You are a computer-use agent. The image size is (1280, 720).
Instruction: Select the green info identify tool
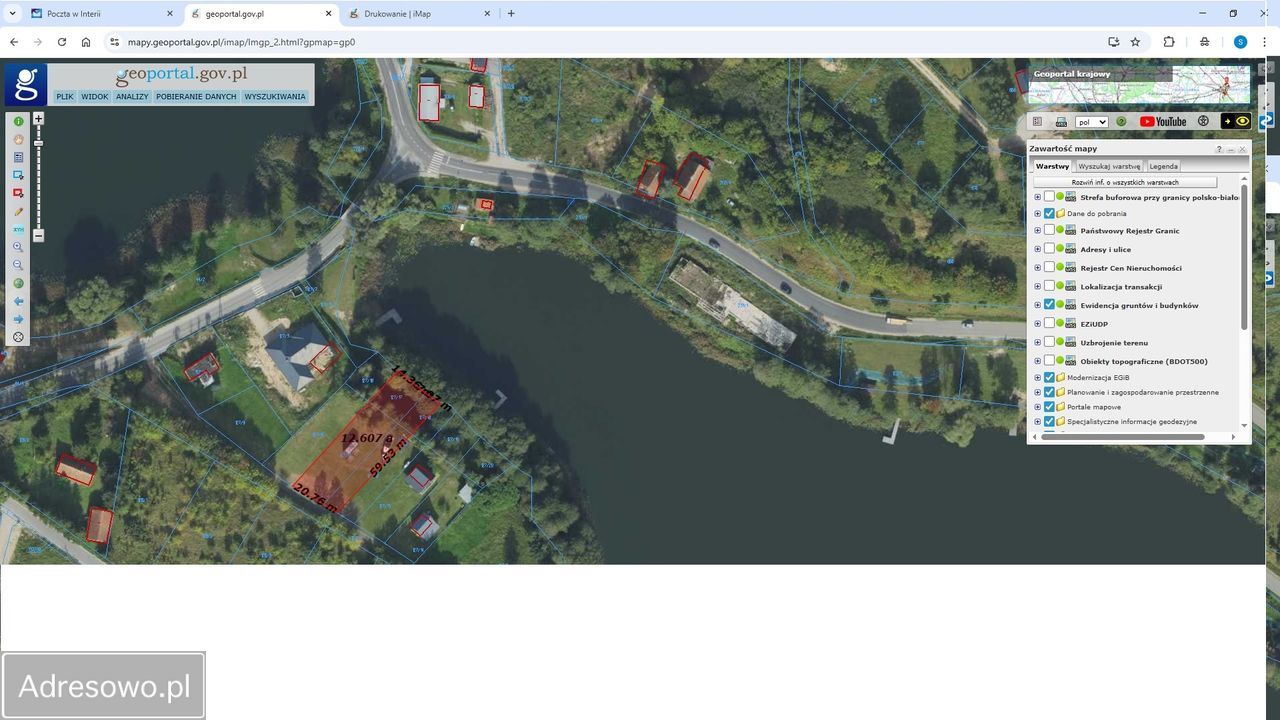(18, 121)
